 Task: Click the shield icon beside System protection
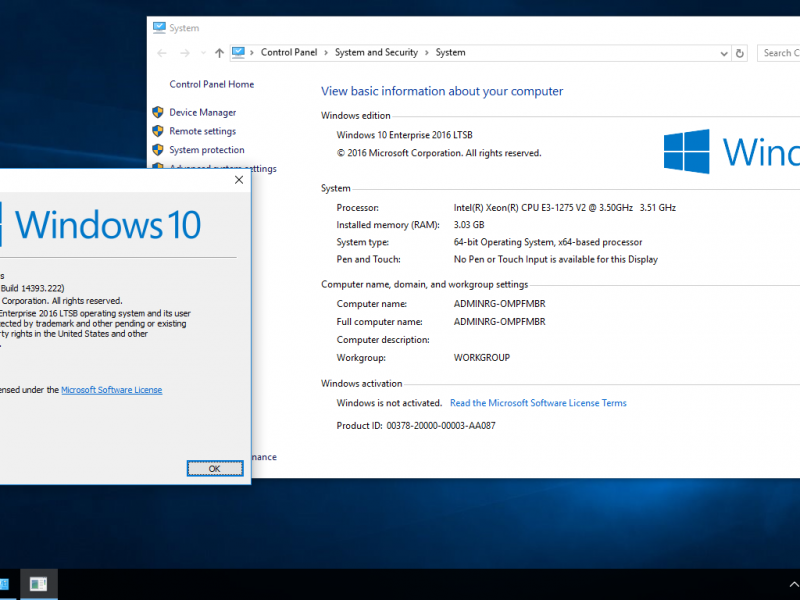tap(158, 149)
